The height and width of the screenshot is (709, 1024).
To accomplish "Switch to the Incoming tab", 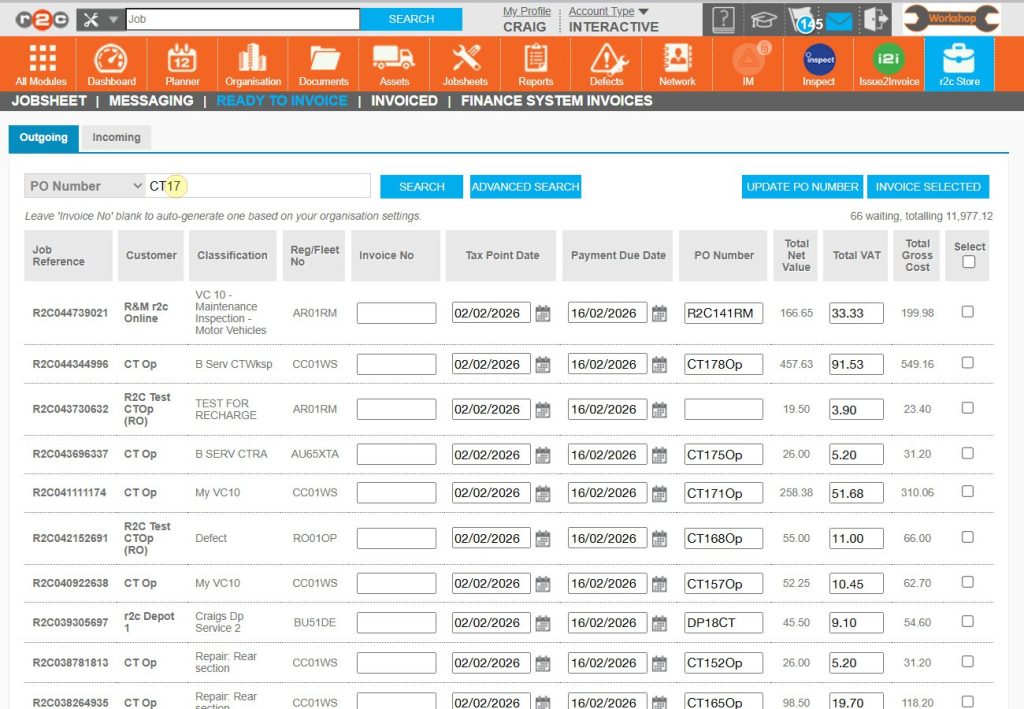I will click(116, 137).
